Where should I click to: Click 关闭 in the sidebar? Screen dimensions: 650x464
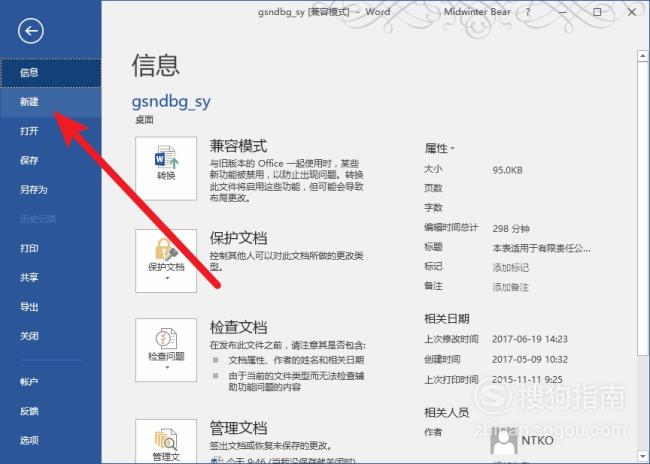tap(51, 336)
